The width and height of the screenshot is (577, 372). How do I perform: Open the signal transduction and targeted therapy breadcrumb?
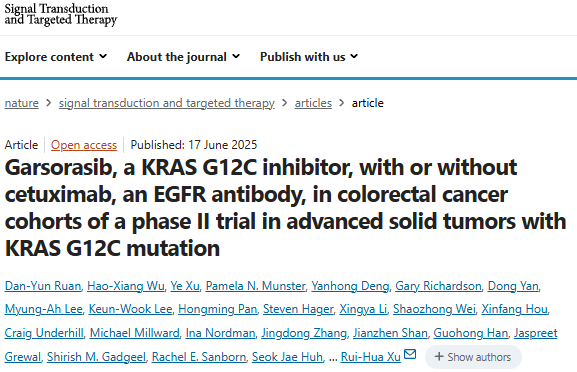(167, 103)
